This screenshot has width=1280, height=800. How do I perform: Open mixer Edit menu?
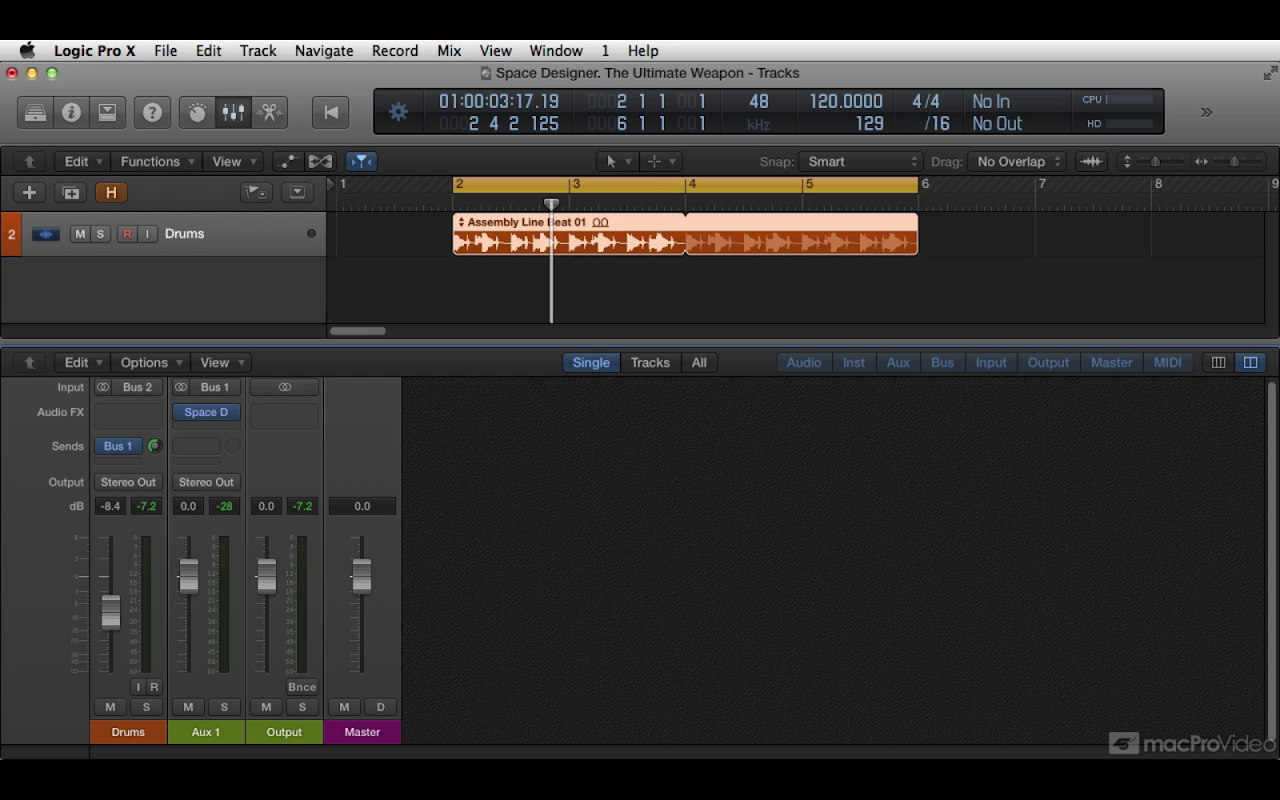coord(82,362)
